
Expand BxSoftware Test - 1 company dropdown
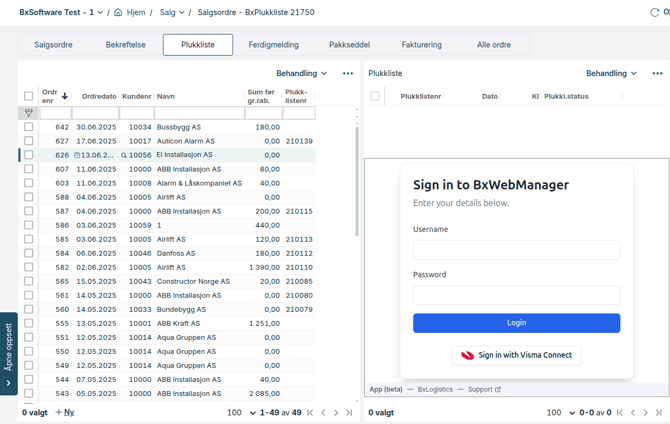(100, 12)
